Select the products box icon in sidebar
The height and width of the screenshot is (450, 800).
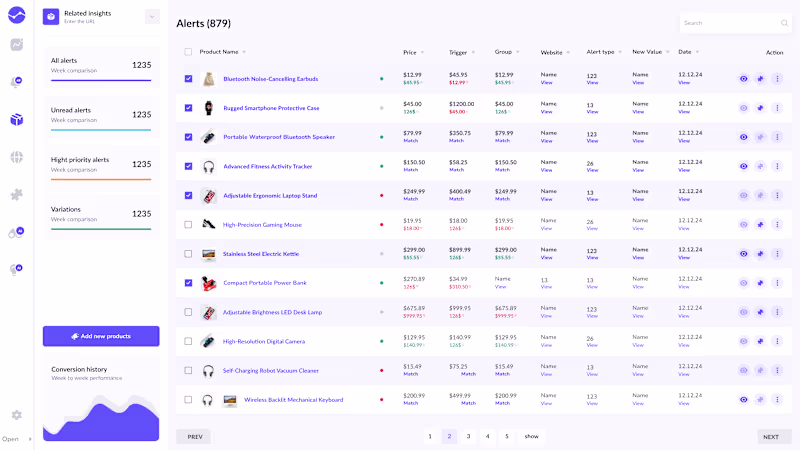tap(17, 120)
